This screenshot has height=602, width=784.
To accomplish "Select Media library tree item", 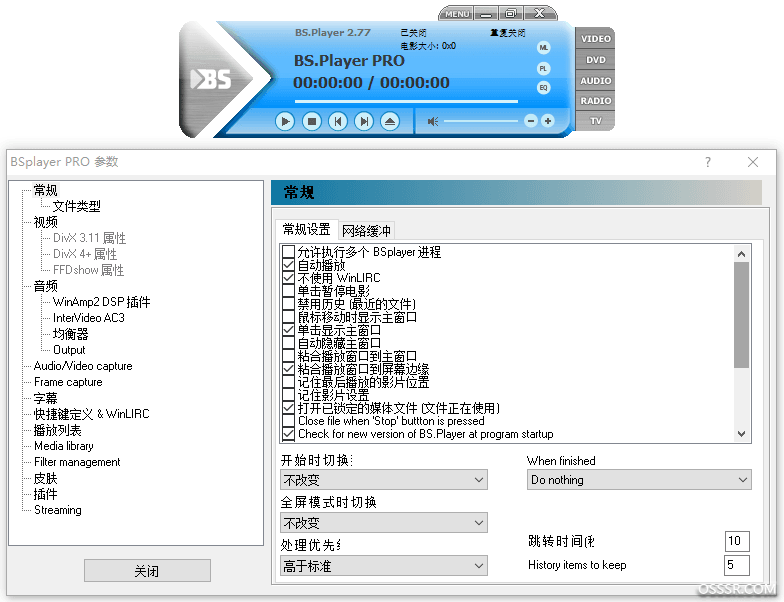I will [64, 446].
